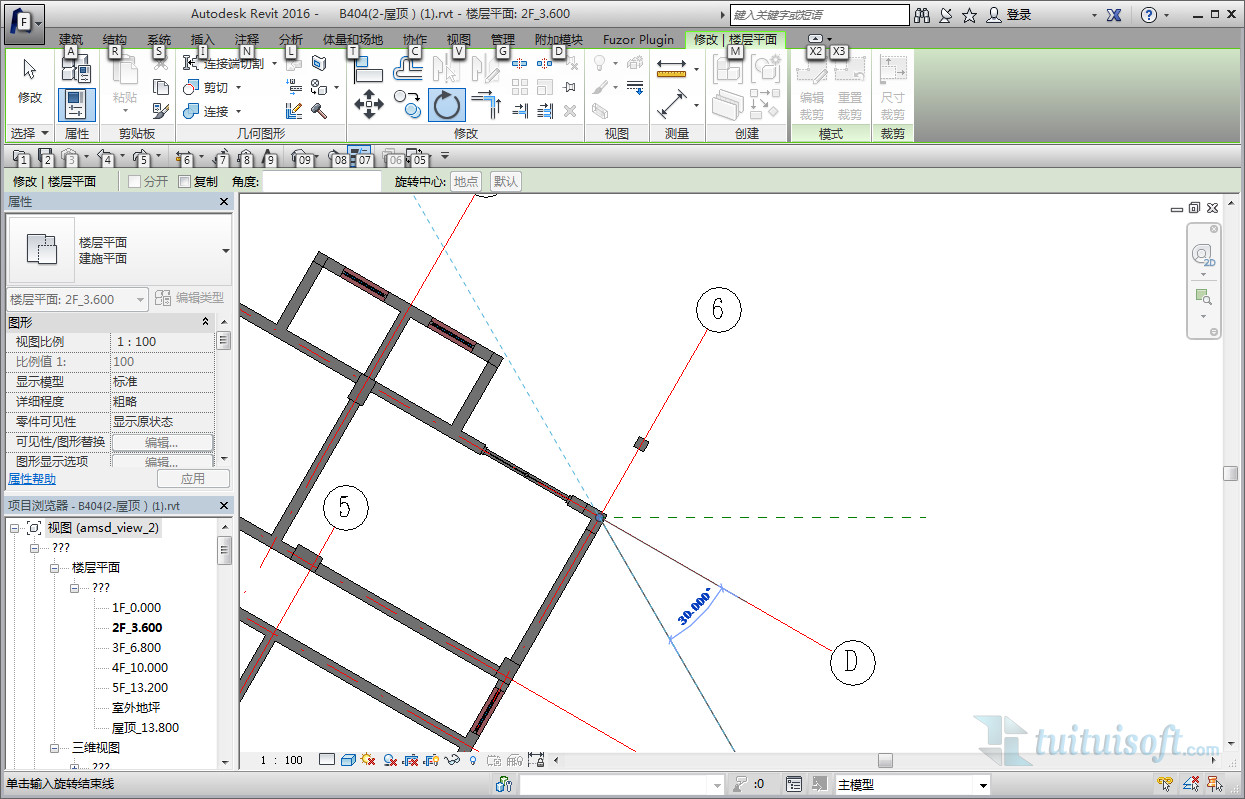Click the 地点 rotation center button
Image resolution: width=1245 pixels, height=799 pixels.
coord(466,182)
